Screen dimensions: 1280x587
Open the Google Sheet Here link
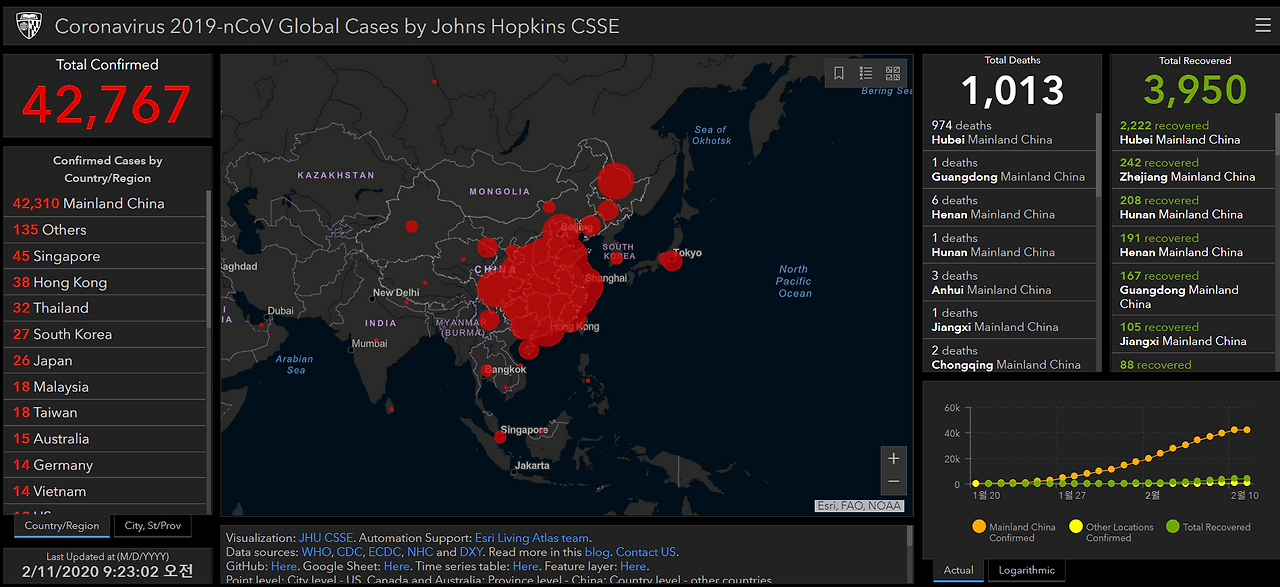click(397, 566)
